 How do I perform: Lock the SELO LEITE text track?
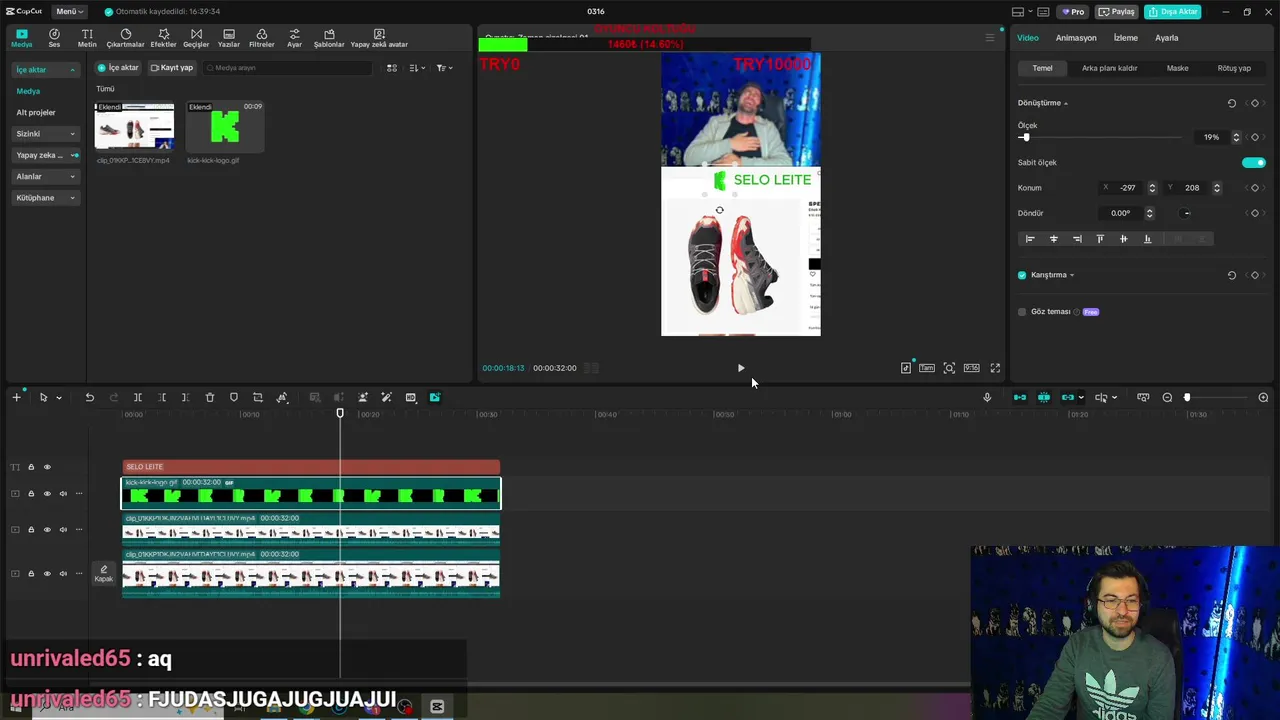point(31,467)
